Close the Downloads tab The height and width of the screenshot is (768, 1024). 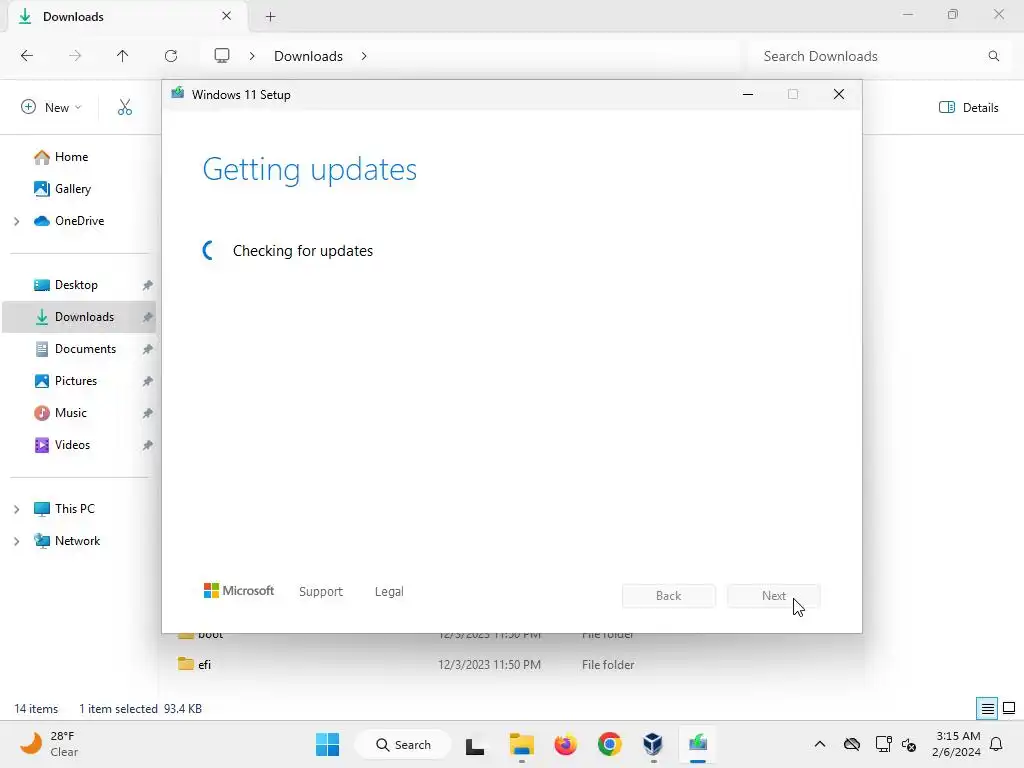click(x=227, y=16)
